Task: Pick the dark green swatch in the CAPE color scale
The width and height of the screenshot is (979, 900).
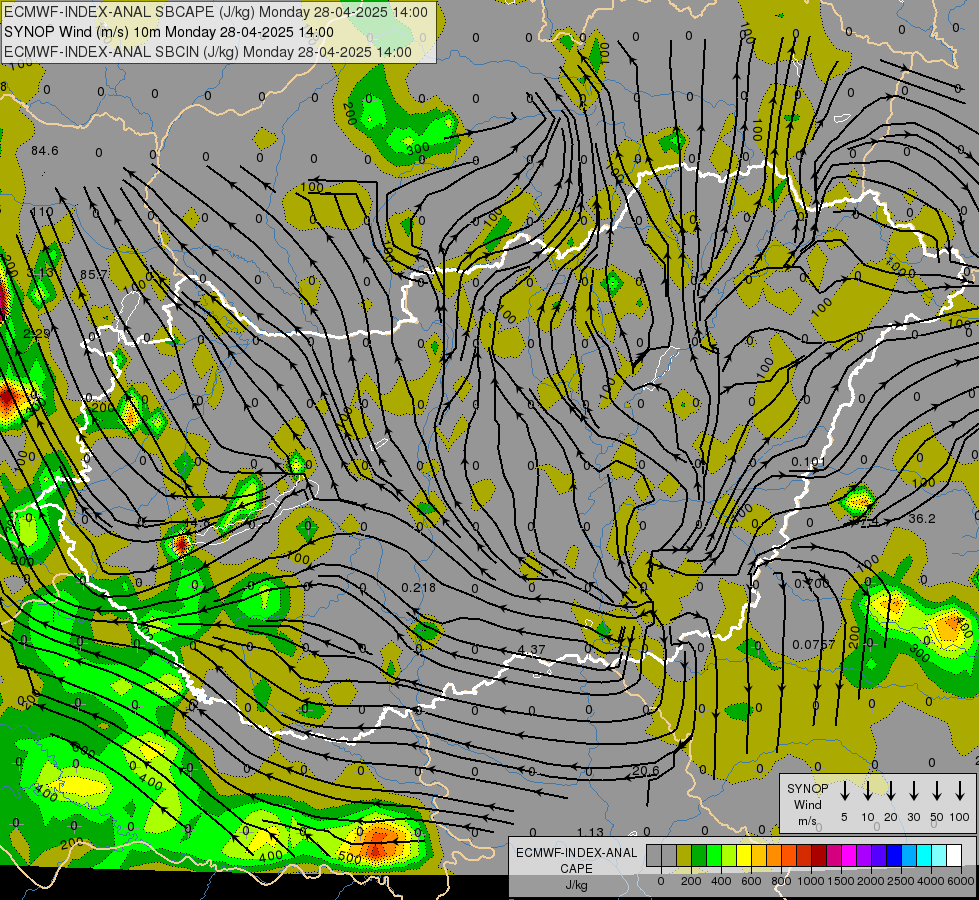Action: click(x=699, y=856)
